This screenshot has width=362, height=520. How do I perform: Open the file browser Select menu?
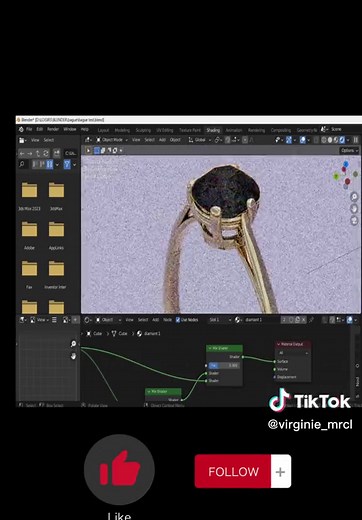[x=49, y=140]
